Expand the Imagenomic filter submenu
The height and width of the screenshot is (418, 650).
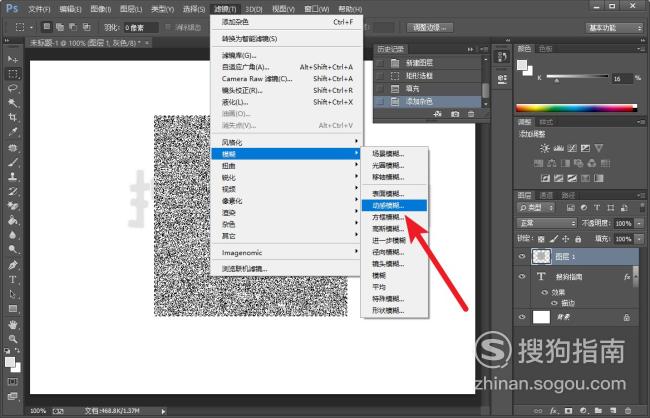click(x=285, y=252)
